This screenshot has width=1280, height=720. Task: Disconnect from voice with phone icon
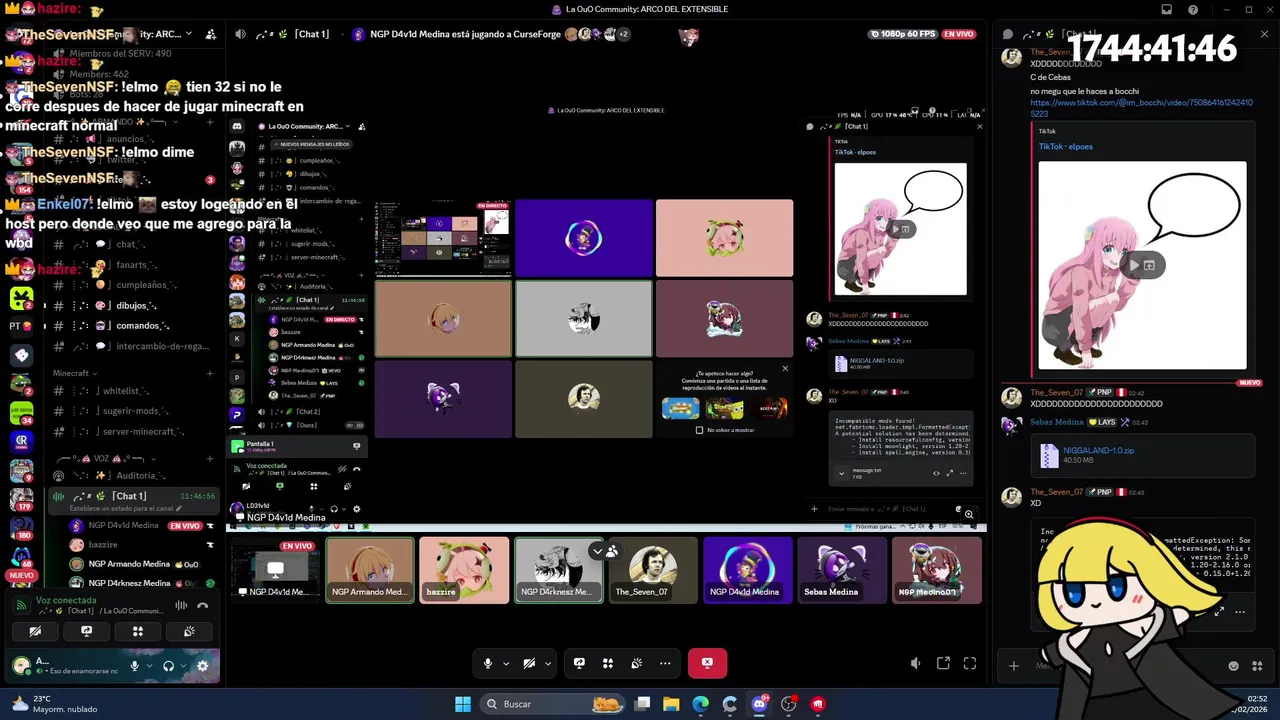203,605
